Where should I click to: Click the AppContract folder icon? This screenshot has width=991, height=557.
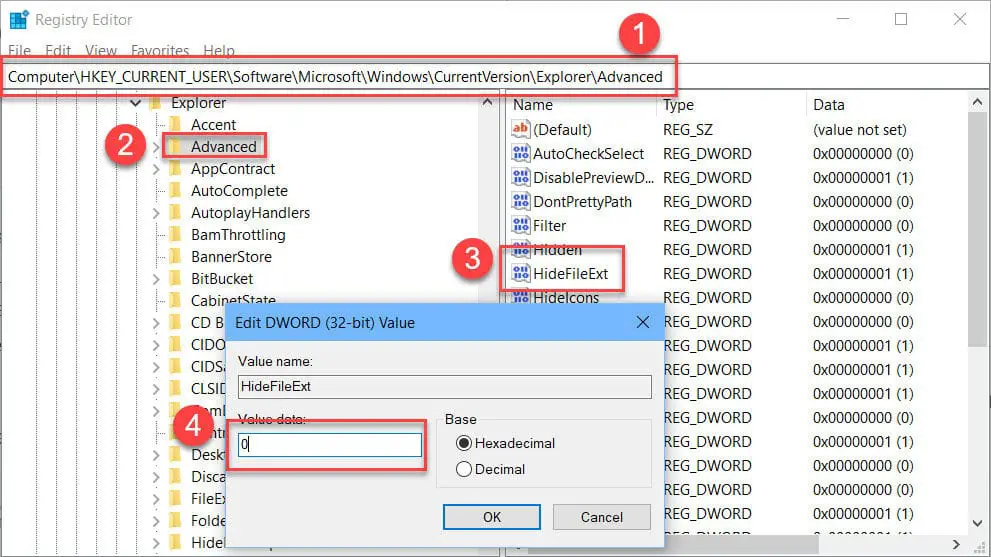(x=176, y=169)
